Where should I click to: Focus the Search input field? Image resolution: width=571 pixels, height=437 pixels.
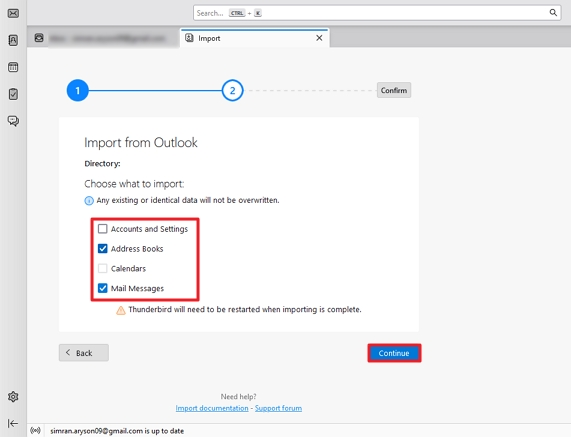(377, 13)
